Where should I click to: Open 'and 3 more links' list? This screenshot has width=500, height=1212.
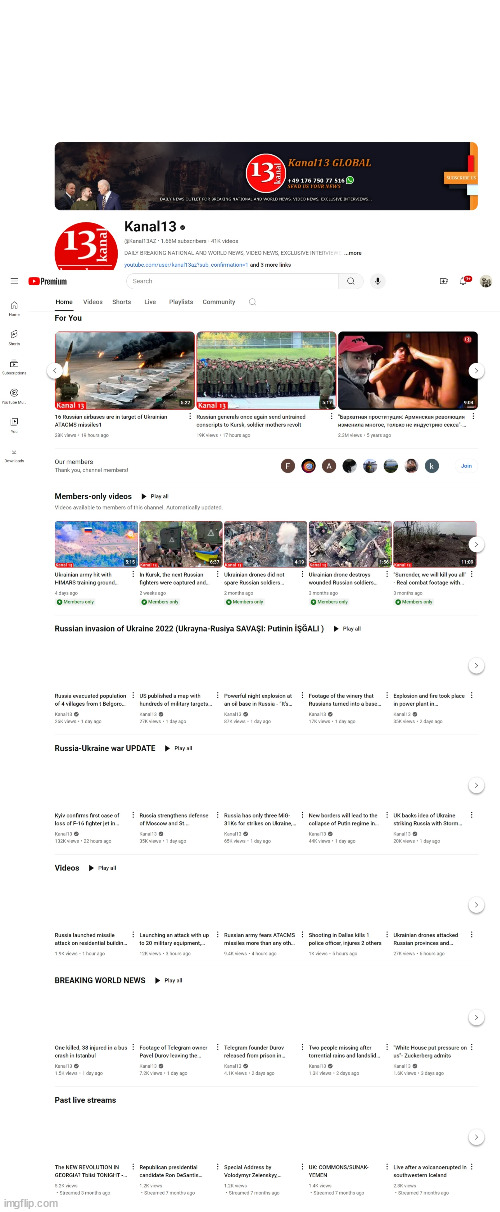pos(270,265)
